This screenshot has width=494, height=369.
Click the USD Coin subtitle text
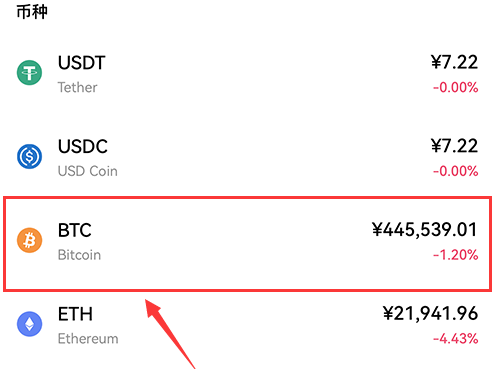tap(88, 171)
